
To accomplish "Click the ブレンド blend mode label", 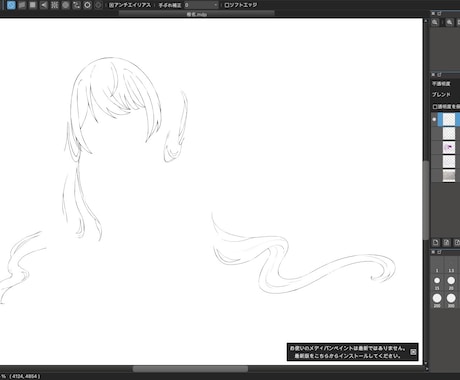I will 441,95.
